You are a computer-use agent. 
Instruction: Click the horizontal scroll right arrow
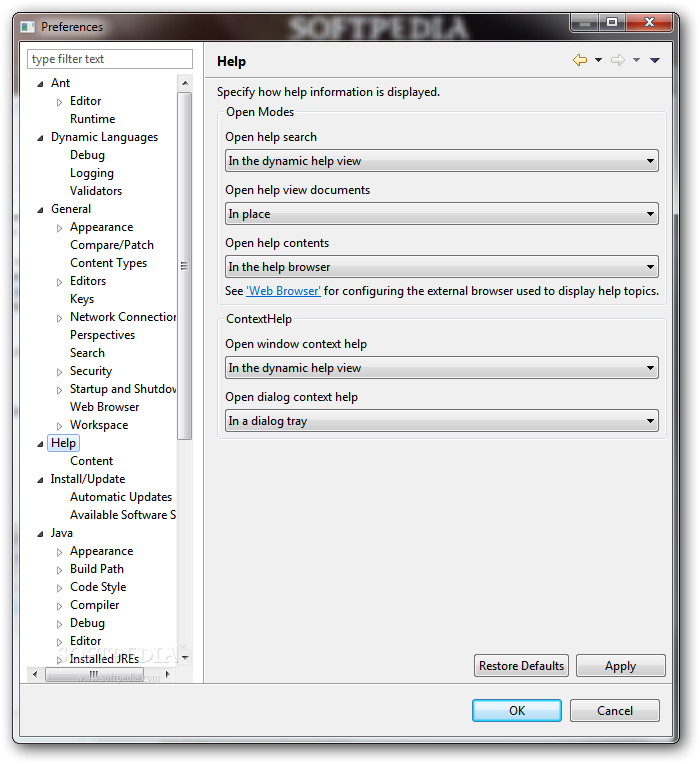point(168,675)
